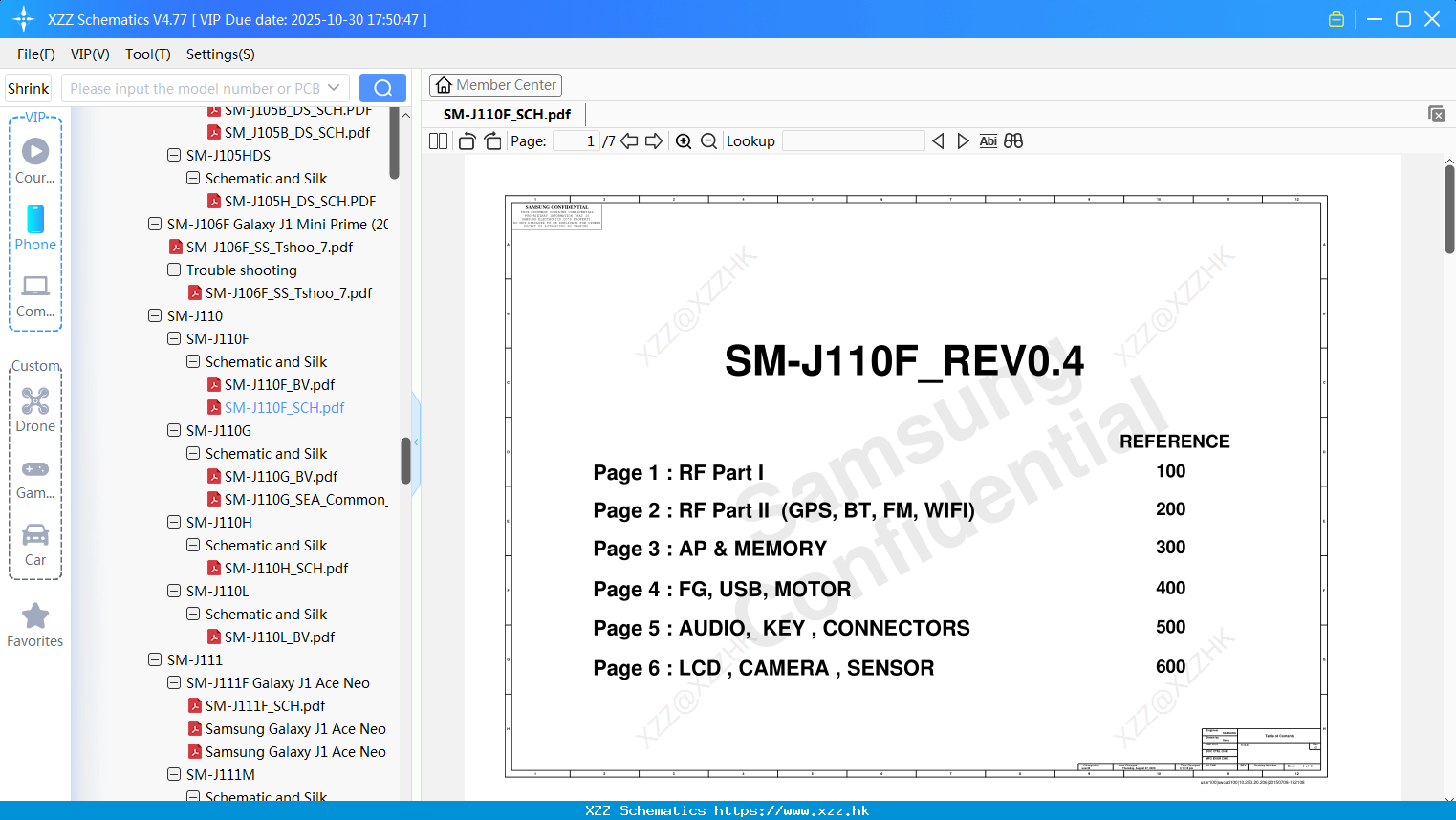The image size is (1456, 820).
Task: Open the Drone category
Action: pos(35,410)
